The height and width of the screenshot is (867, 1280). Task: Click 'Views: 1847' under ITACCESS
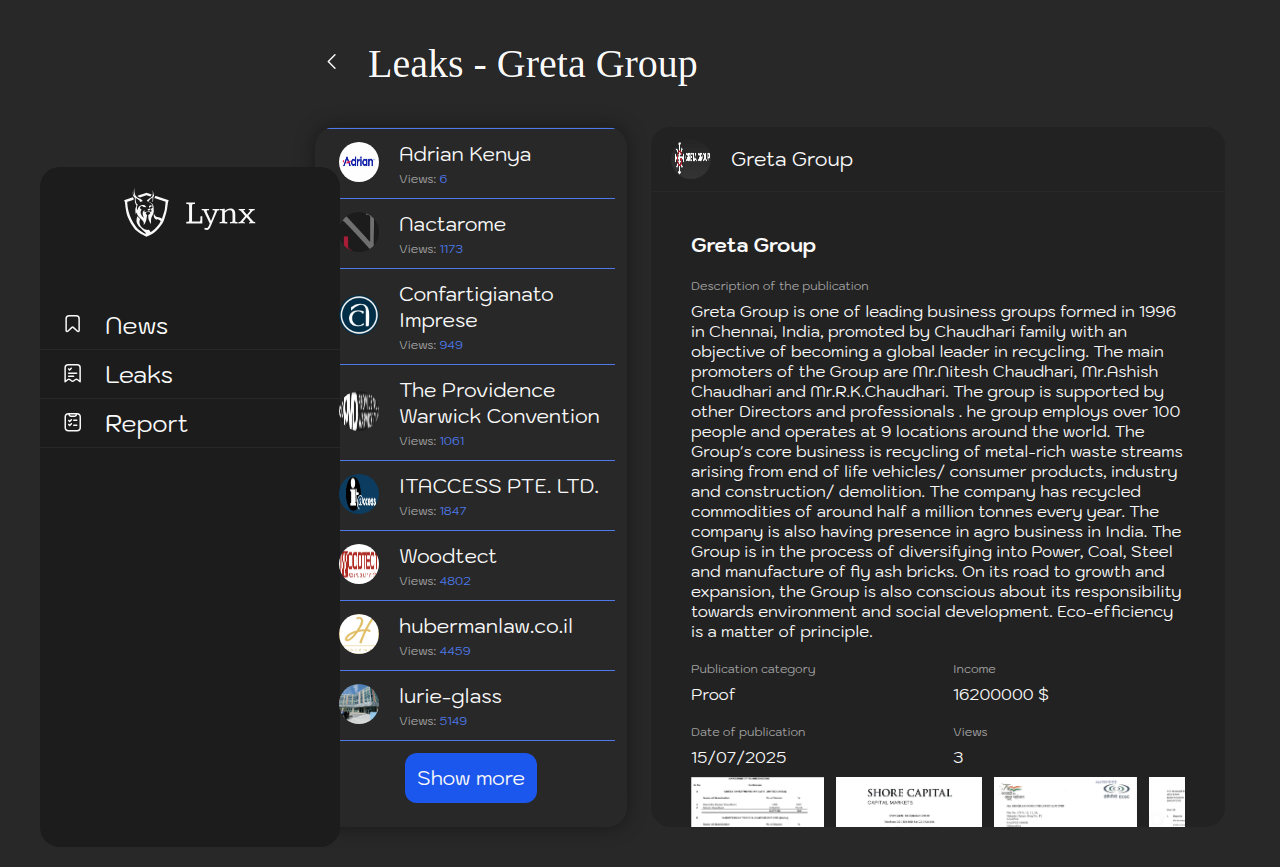click(x=433, y=511)
